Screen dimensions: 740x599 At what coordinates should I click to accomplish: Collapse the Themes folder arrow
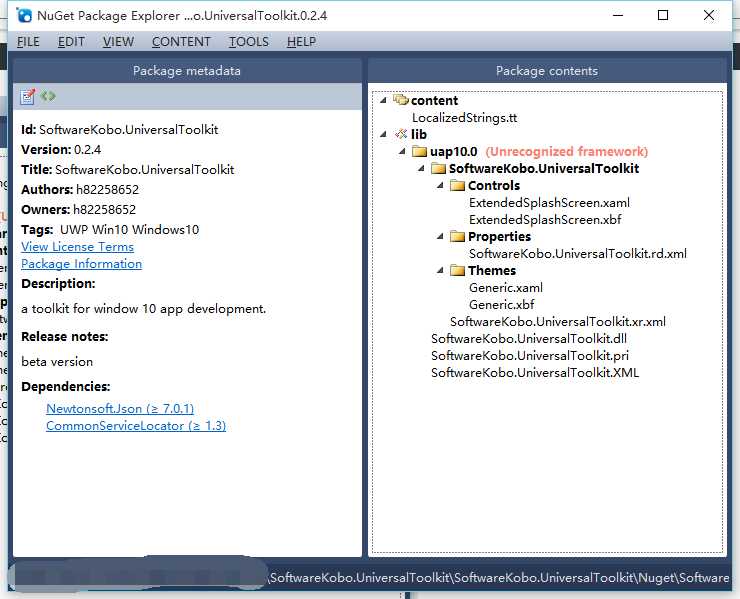tap(440, 270)
